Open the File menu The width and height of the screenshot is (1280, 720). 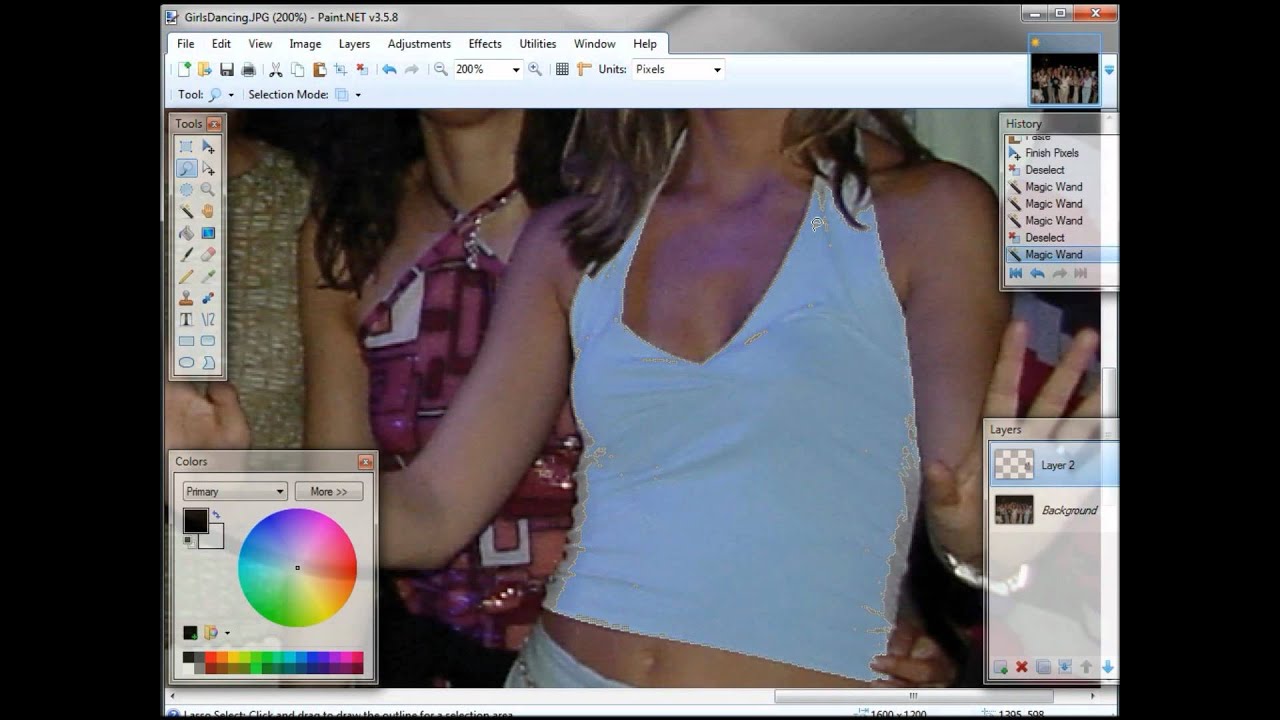click(186, 44)
